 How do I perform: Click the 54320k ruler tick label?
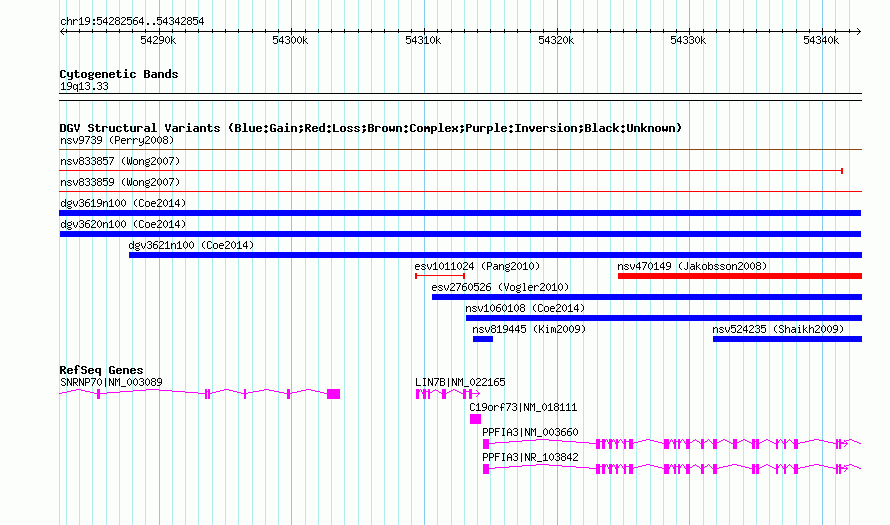pyautogui.click(x=556, y=40)
